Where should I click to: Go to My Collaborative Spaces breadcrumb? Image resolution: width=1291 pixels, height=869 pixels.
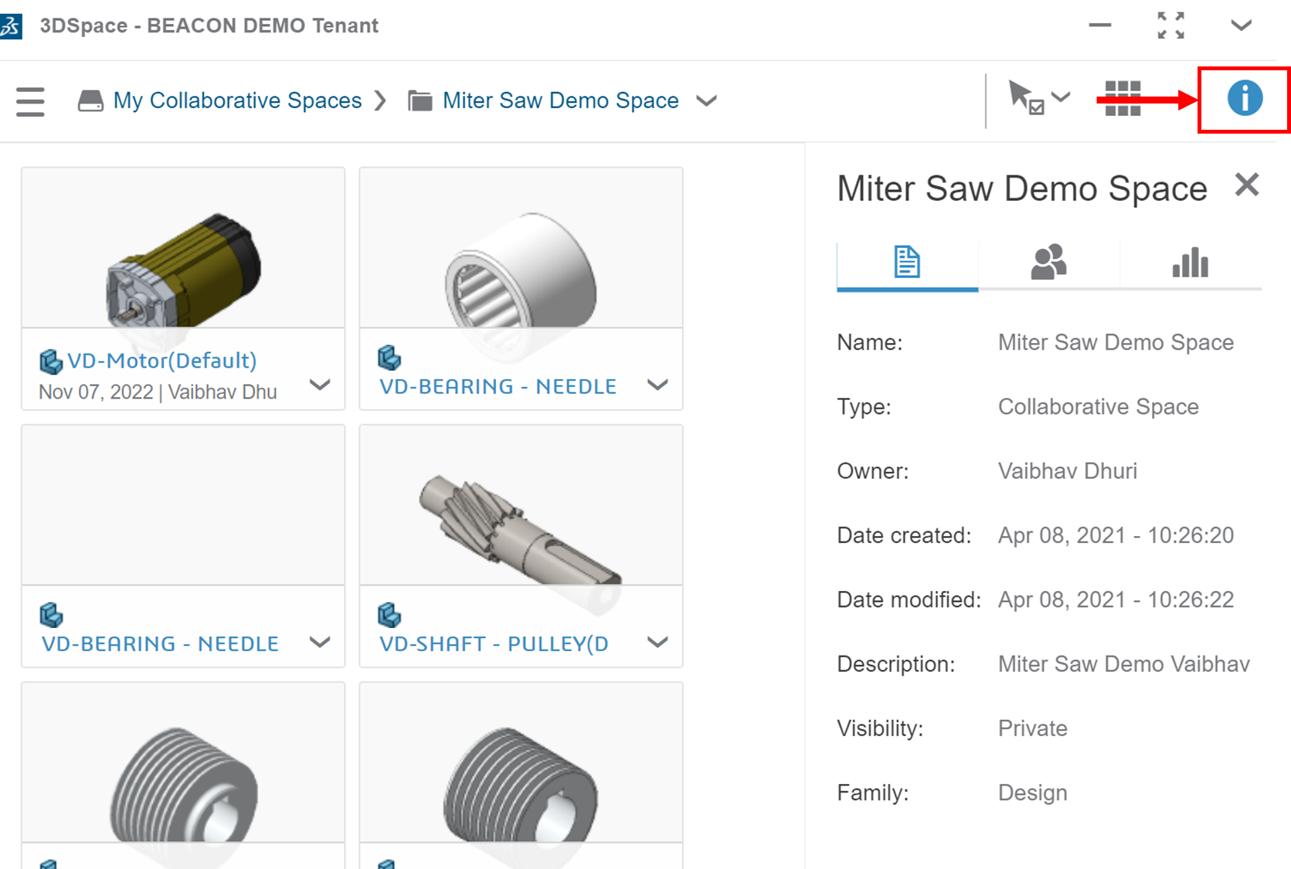[x=237, y=101]
